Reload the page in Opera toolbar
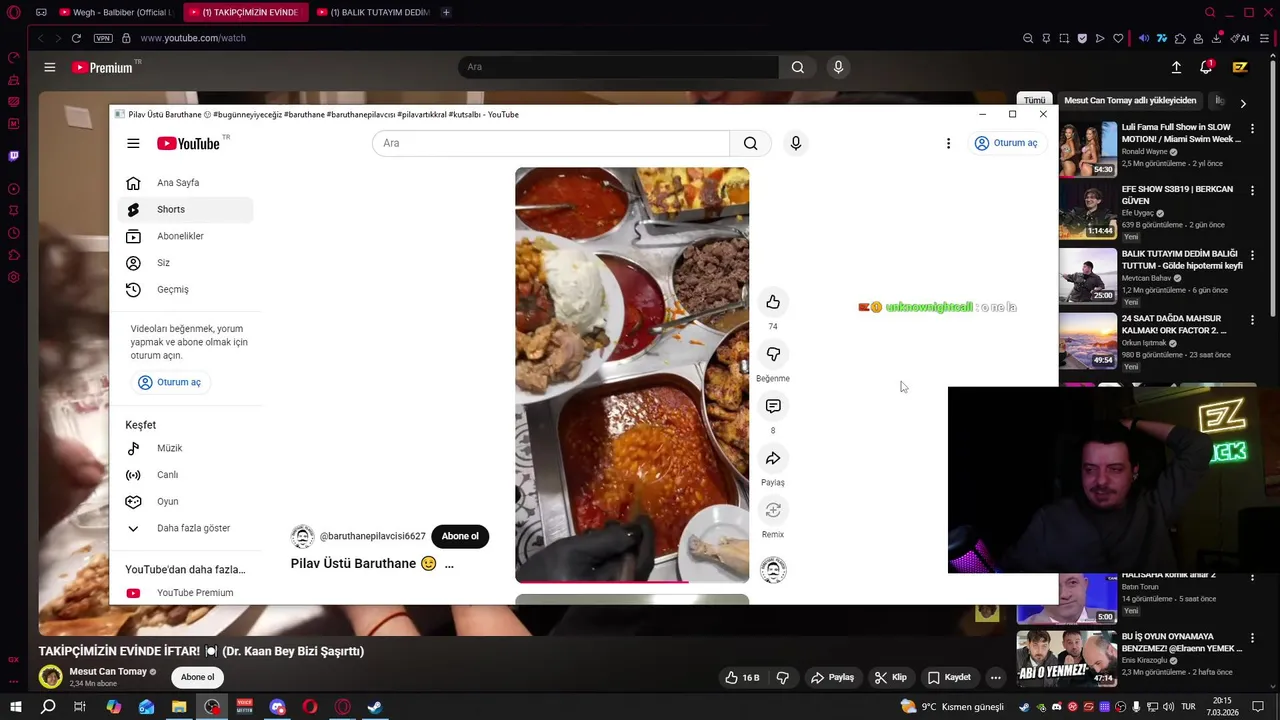 coord(76,38)
